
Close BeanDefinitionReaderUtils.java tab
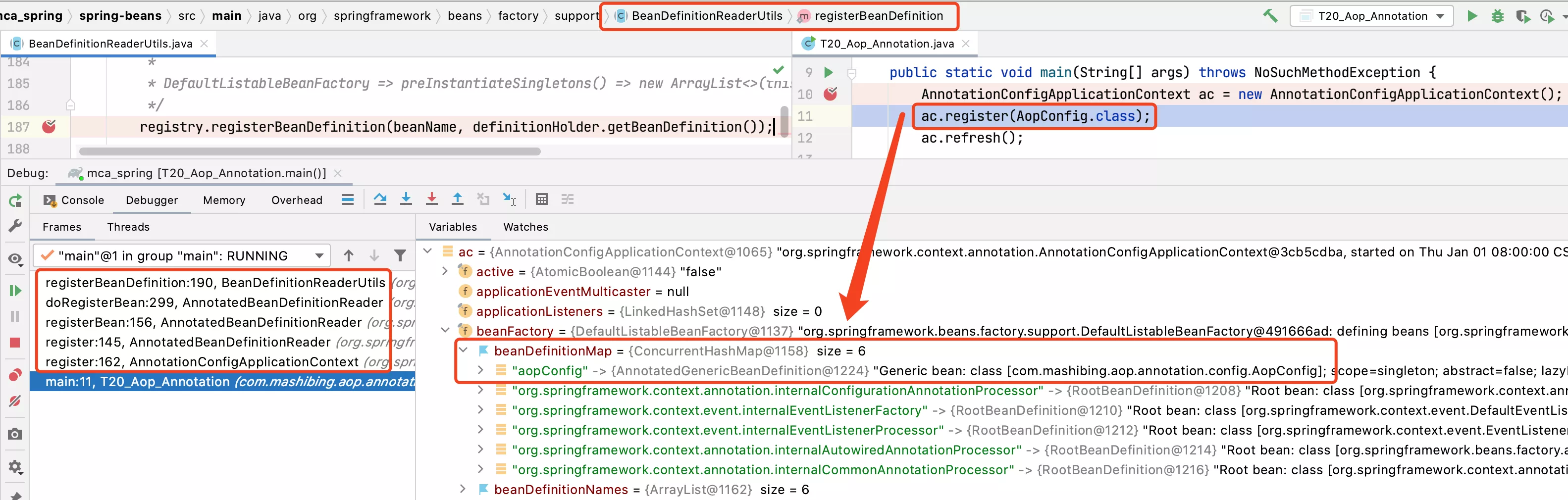tap(204, 44)
